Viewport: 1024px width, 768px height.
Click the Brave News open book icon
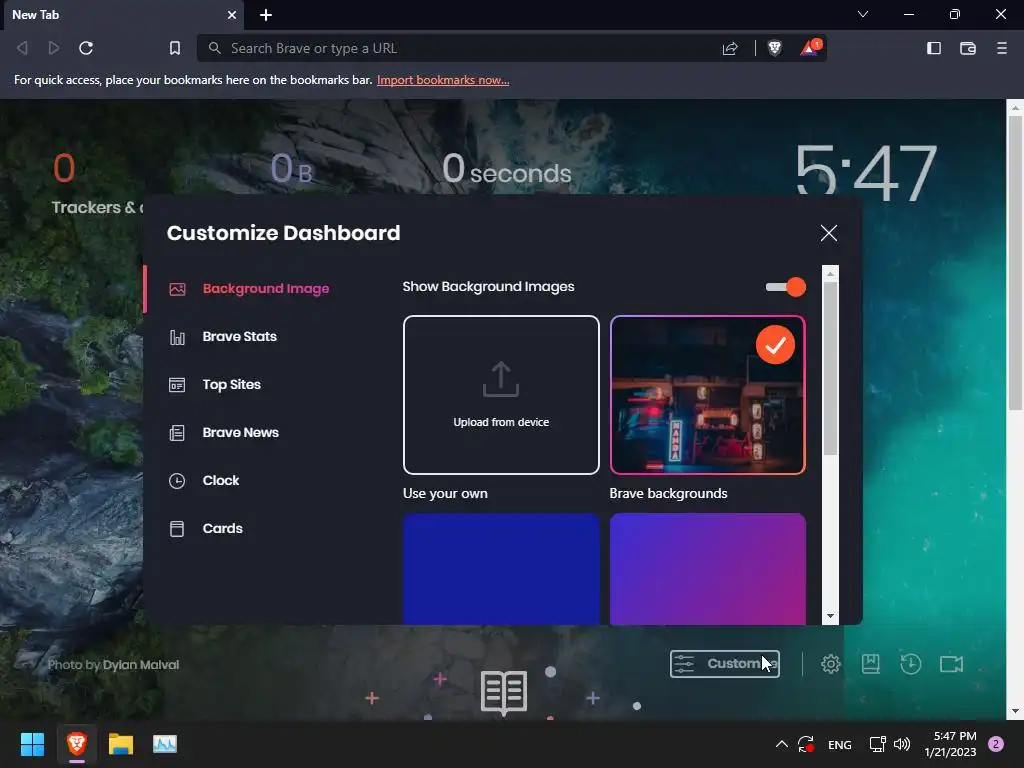point(504,692)
